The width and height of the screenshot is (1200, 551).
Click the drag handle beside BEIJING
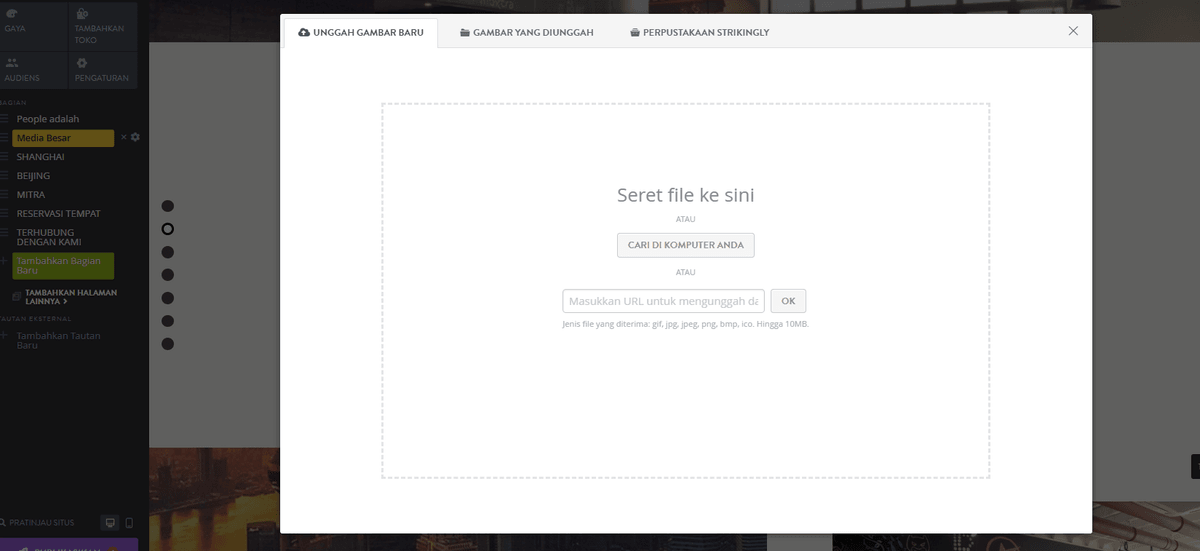point(5,176)
